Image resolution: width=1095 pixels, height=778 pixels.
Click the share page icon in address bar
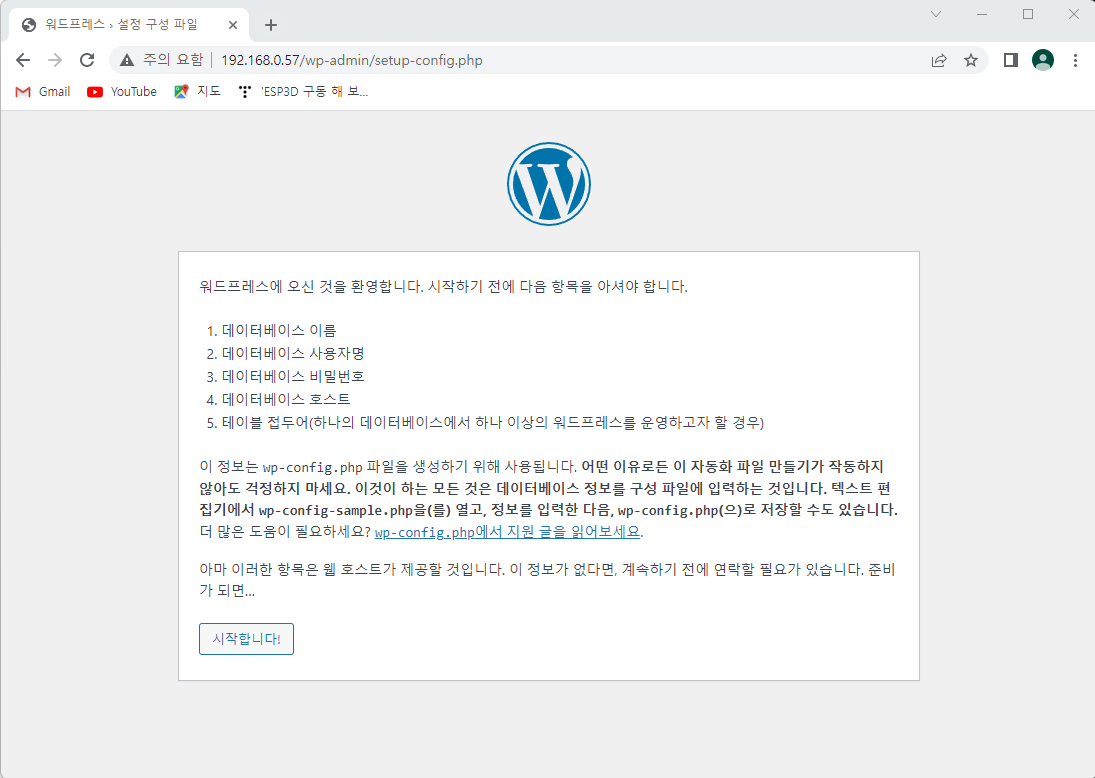(x=939, y=60)
